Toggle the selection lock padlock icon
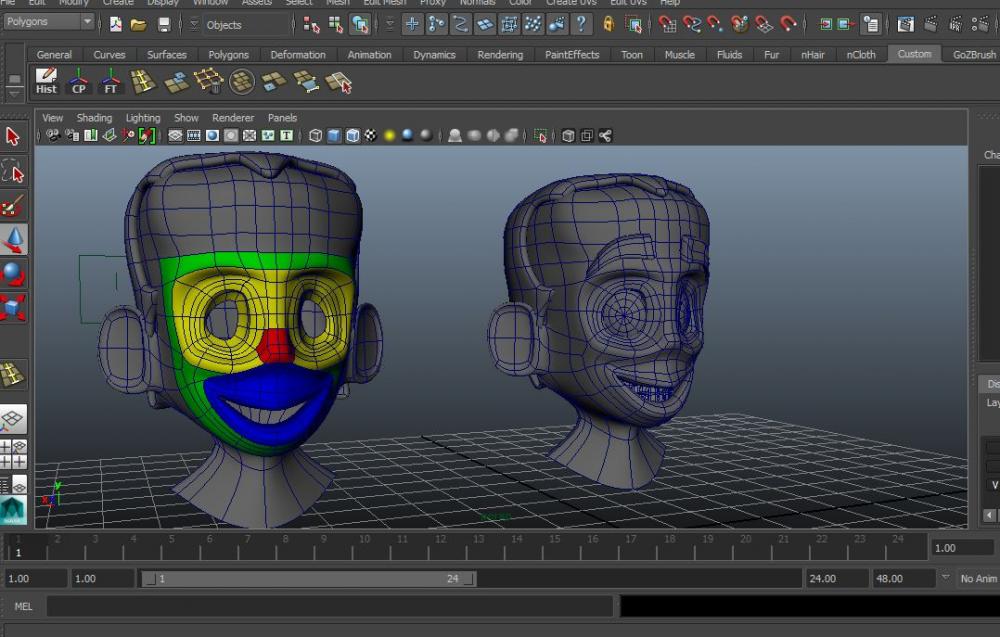This screenshot has width=1000, height=637. pyautogui.click(x=608, y=24)
